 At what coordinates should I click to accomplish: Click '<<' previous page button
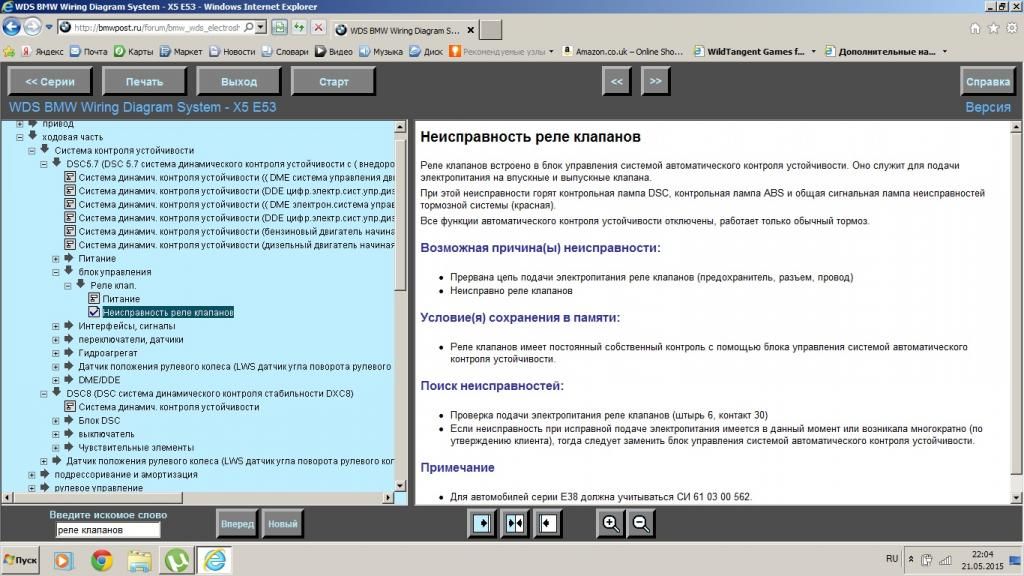616,82
